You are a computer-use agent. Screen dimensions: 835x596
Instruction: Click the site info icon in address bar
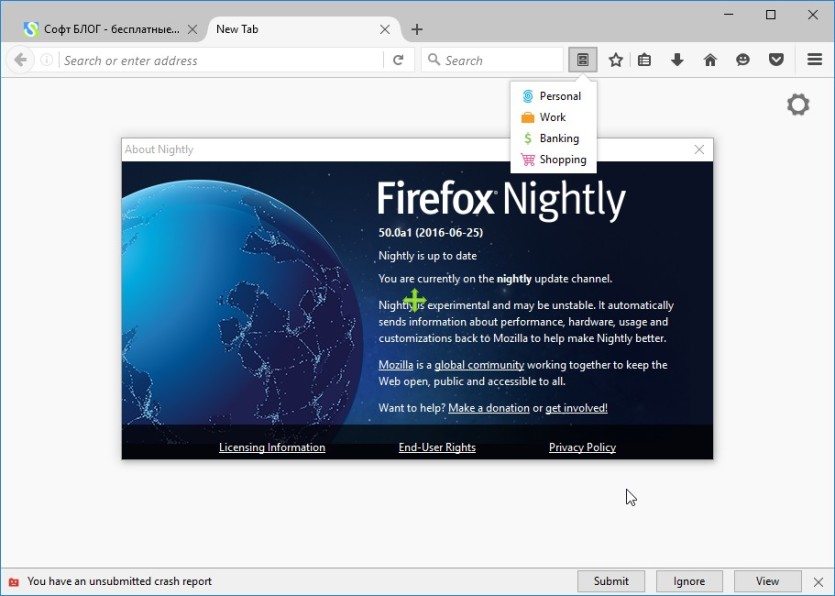[x=46, y=60]
